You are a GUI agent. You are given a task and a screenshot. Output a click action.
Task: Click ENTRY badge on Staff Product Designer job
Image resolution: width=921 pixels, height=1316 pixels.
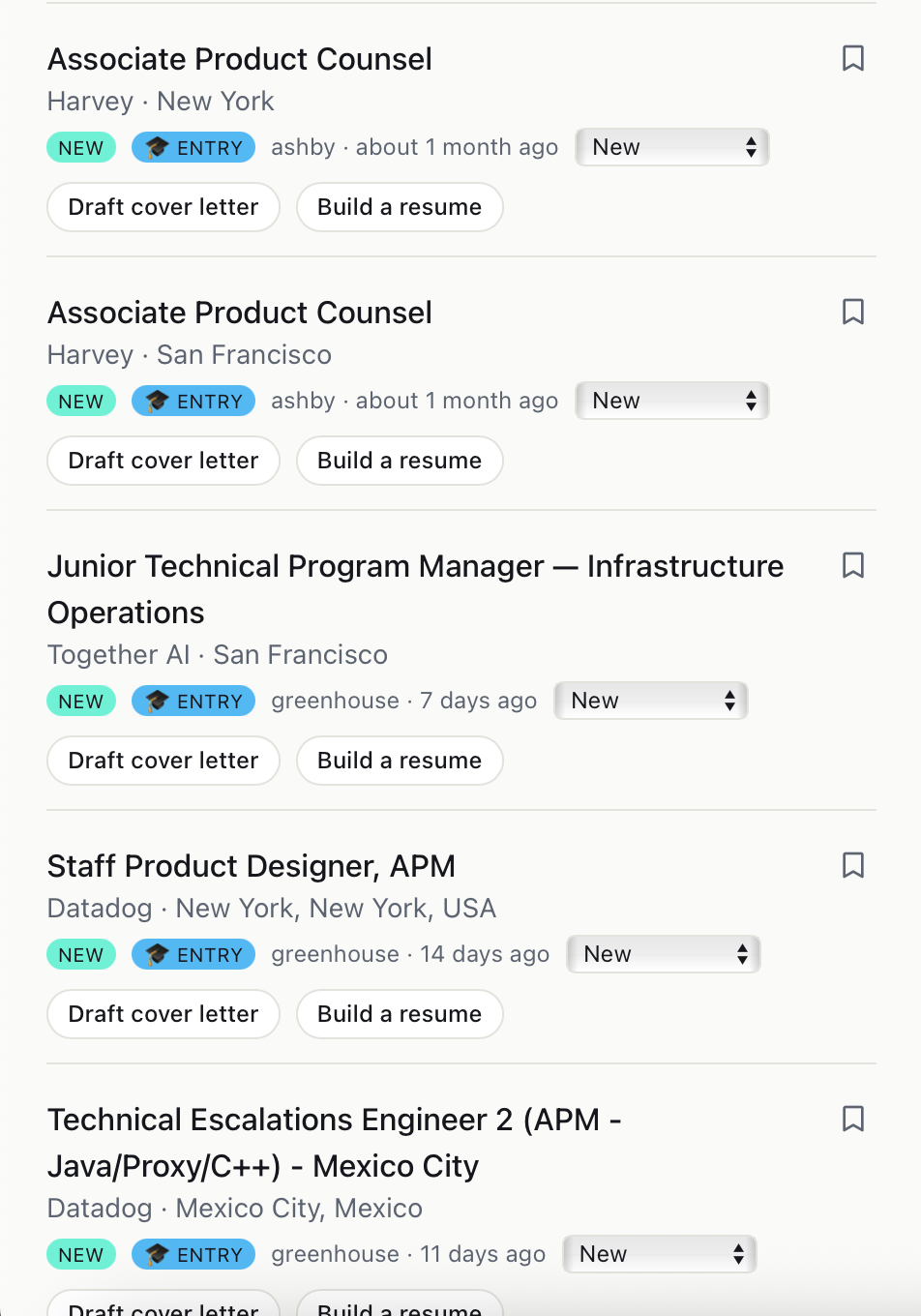pos(193,954)
